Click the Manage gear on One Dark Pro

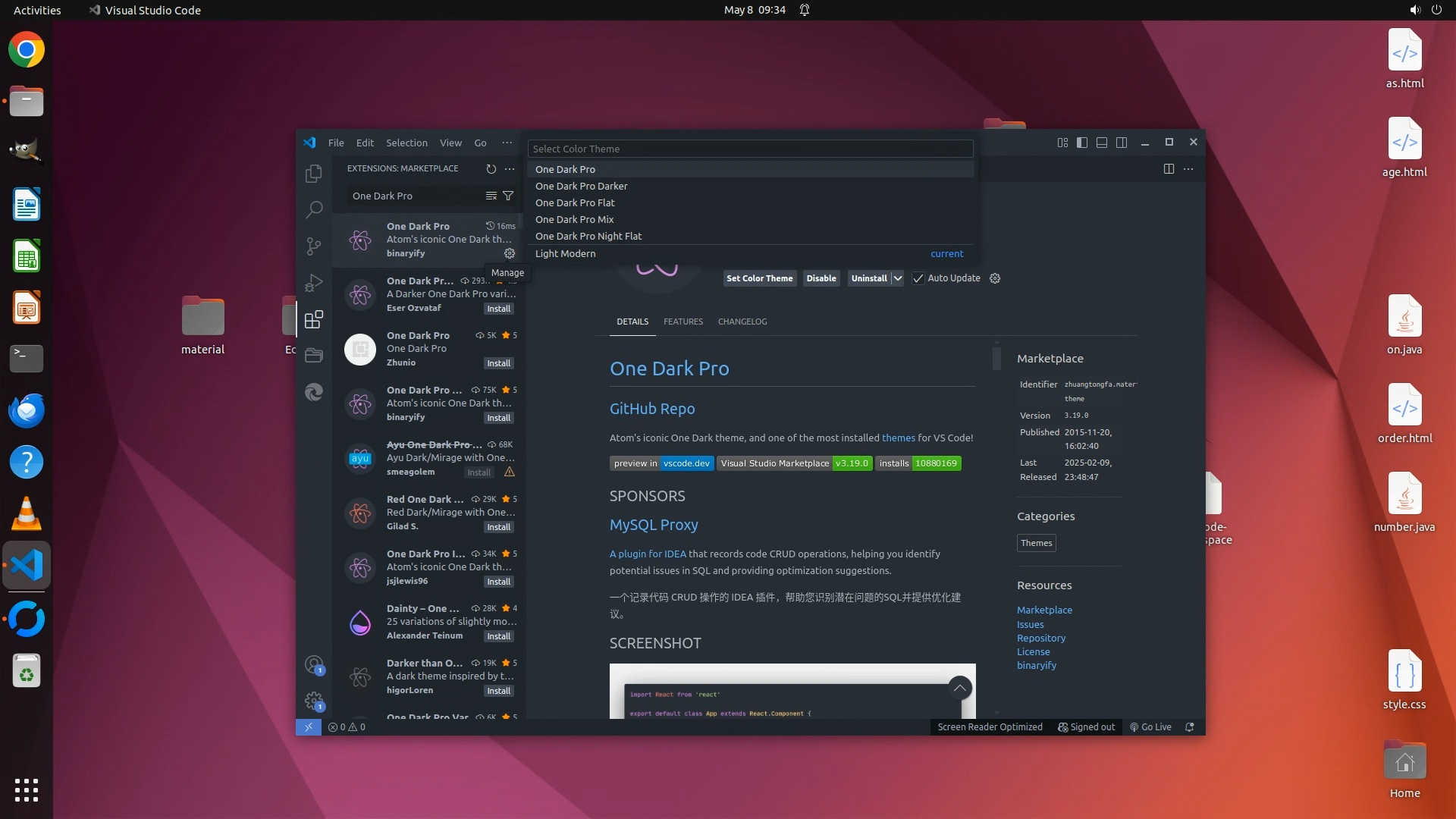coord(510,253)
